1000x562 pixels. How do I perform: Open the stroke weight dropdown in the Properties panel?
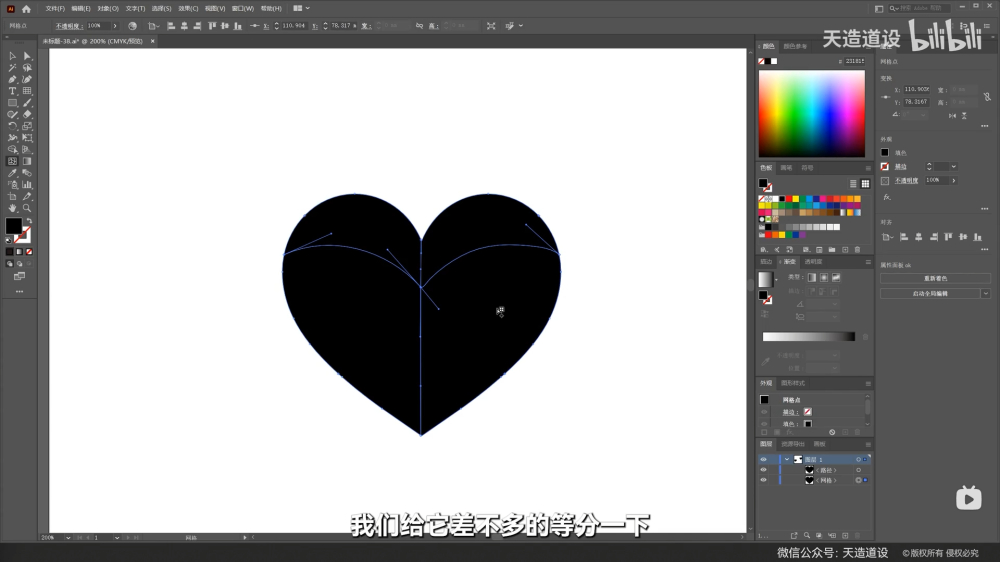pyautogui.click(x=953, y=166)
